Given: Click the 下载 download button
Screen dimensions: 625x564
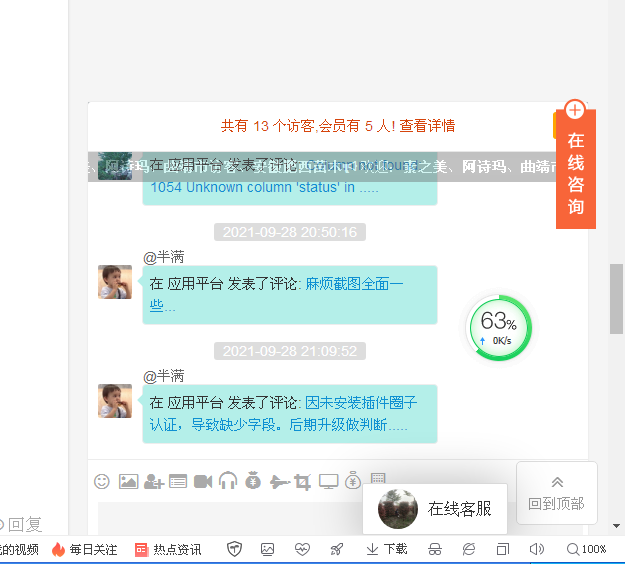Looking at the screenshot, I should point(387,549).
